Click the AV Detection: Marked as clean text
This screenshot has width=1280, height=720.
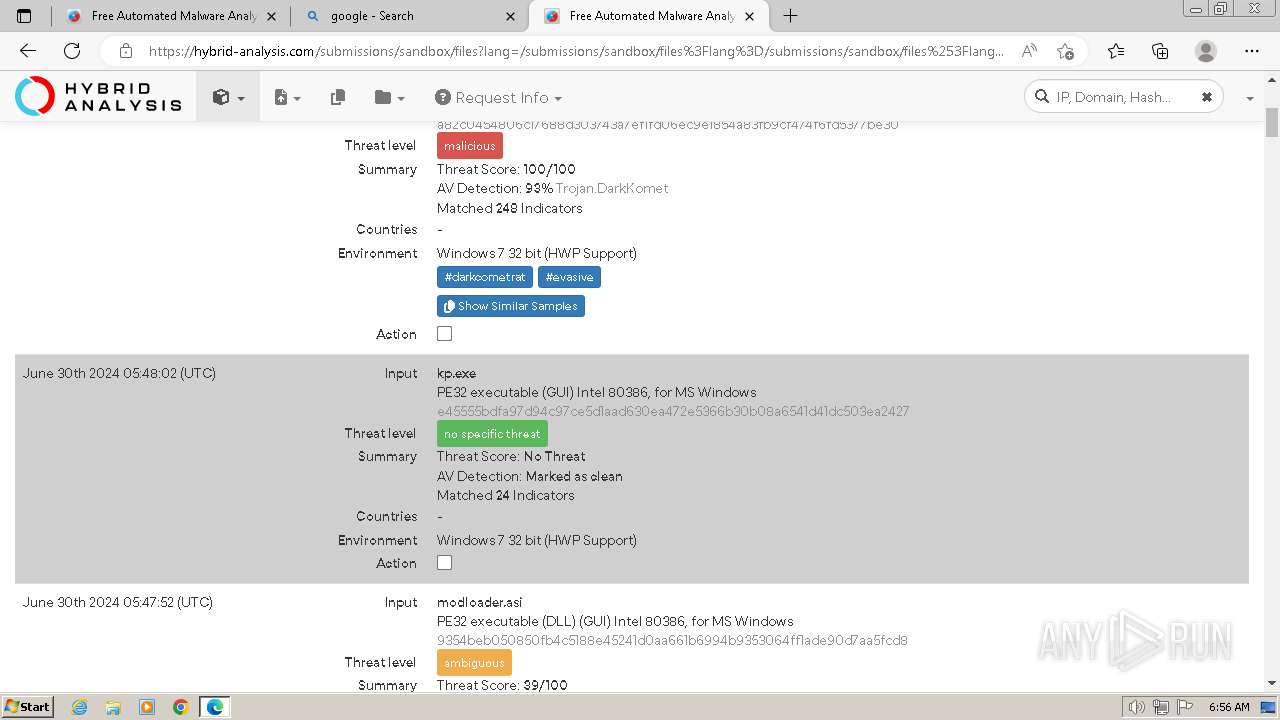tap(530, 476)
